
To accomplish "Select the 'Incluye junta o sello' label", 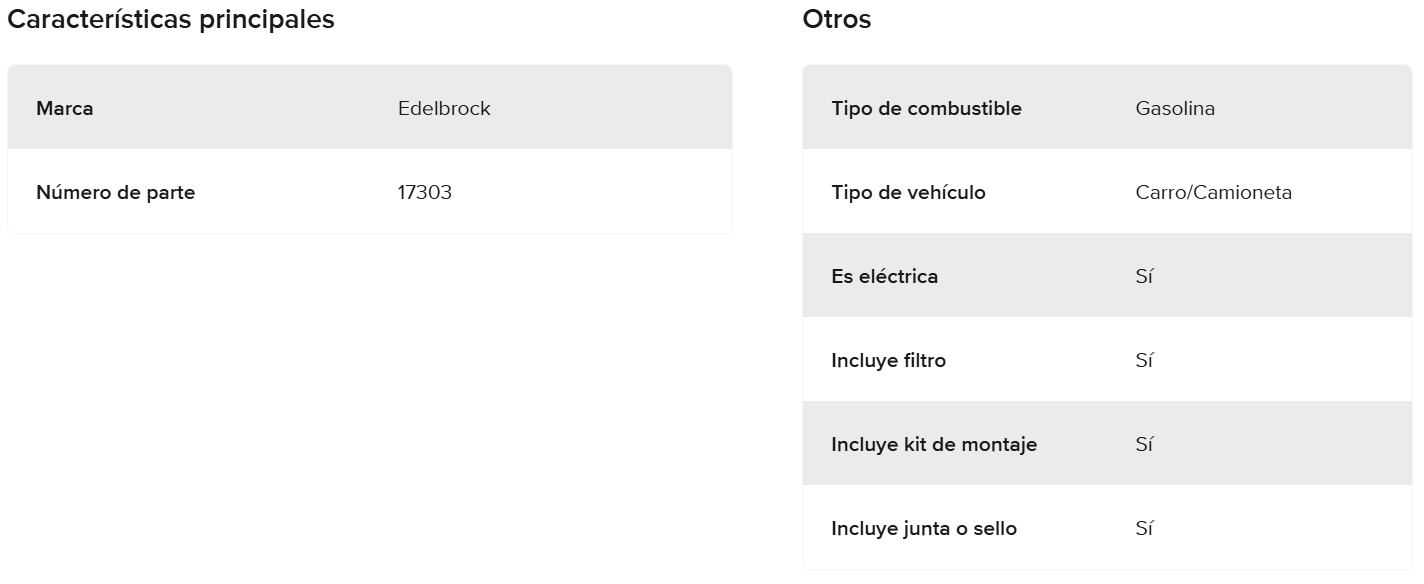I will click(924, 528).
